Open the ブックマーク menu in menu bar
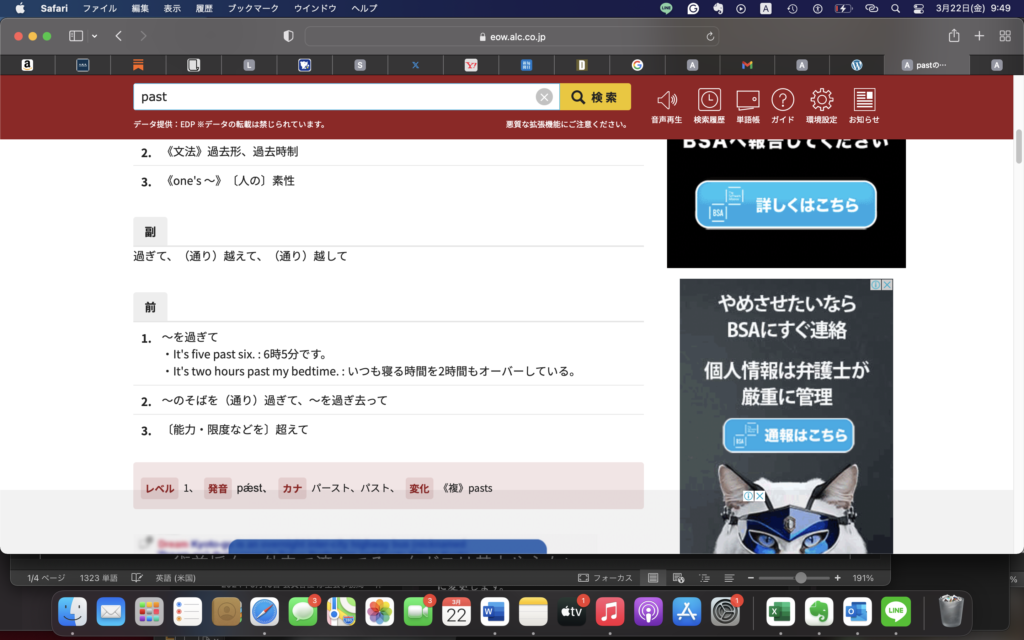The height and width of the screenshot is (640, 1024). click(x=254, y=8)
